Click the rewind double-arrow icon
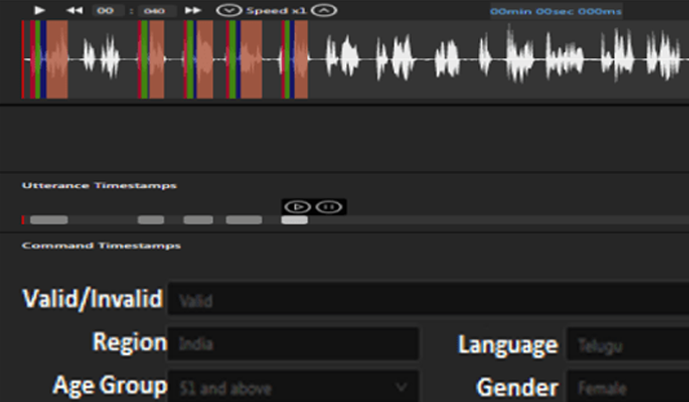This screenshot has height=402, width=689. (x=74, y=10)
